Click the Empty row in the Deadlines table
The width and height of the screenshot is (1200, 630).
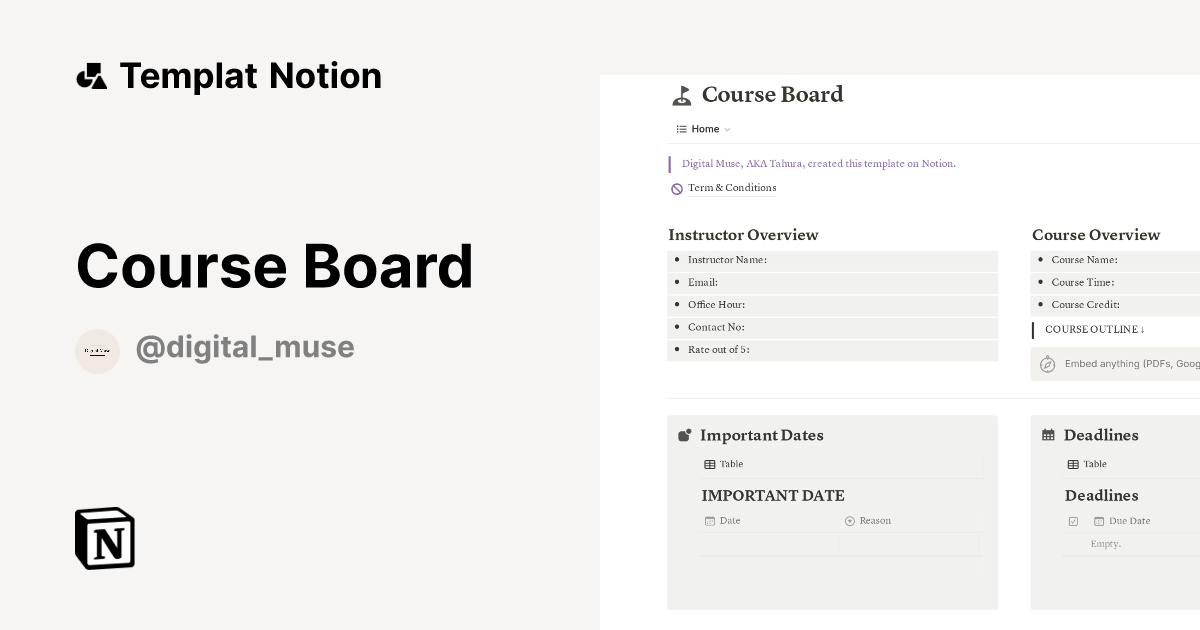coord(1106,543)
